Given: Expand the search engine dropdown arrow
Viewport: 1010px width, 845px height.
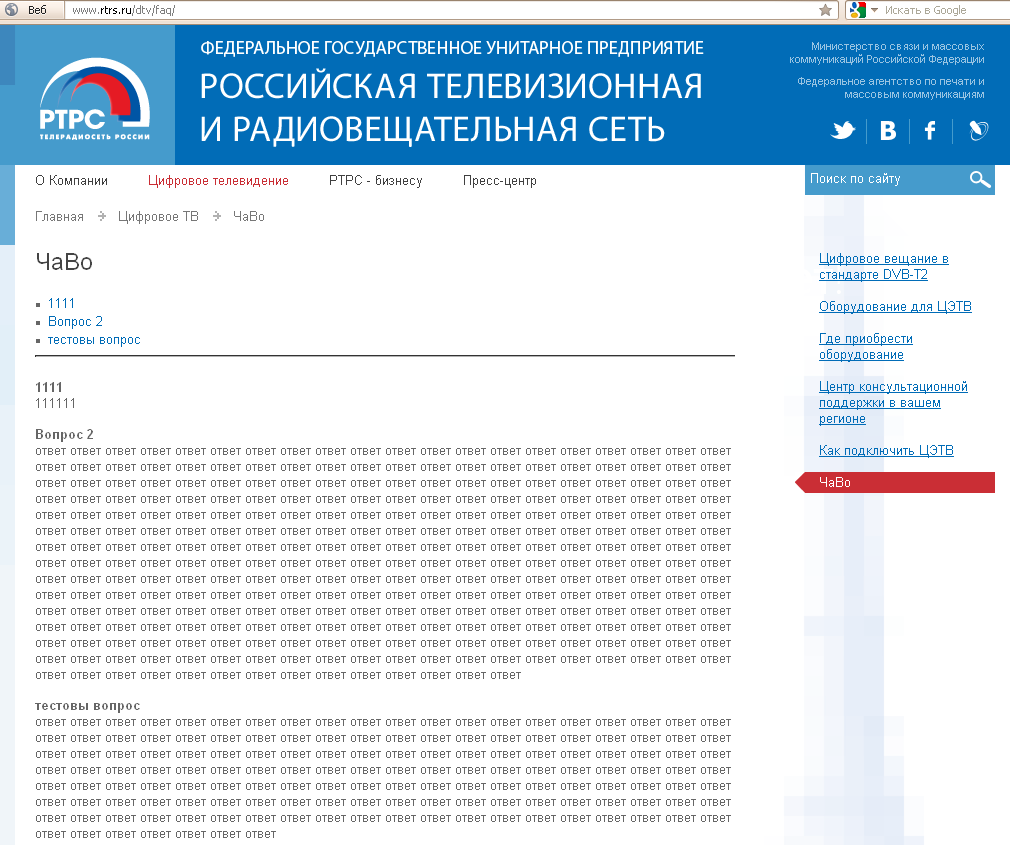Looking at the screenshot, I should pos(874,10).
